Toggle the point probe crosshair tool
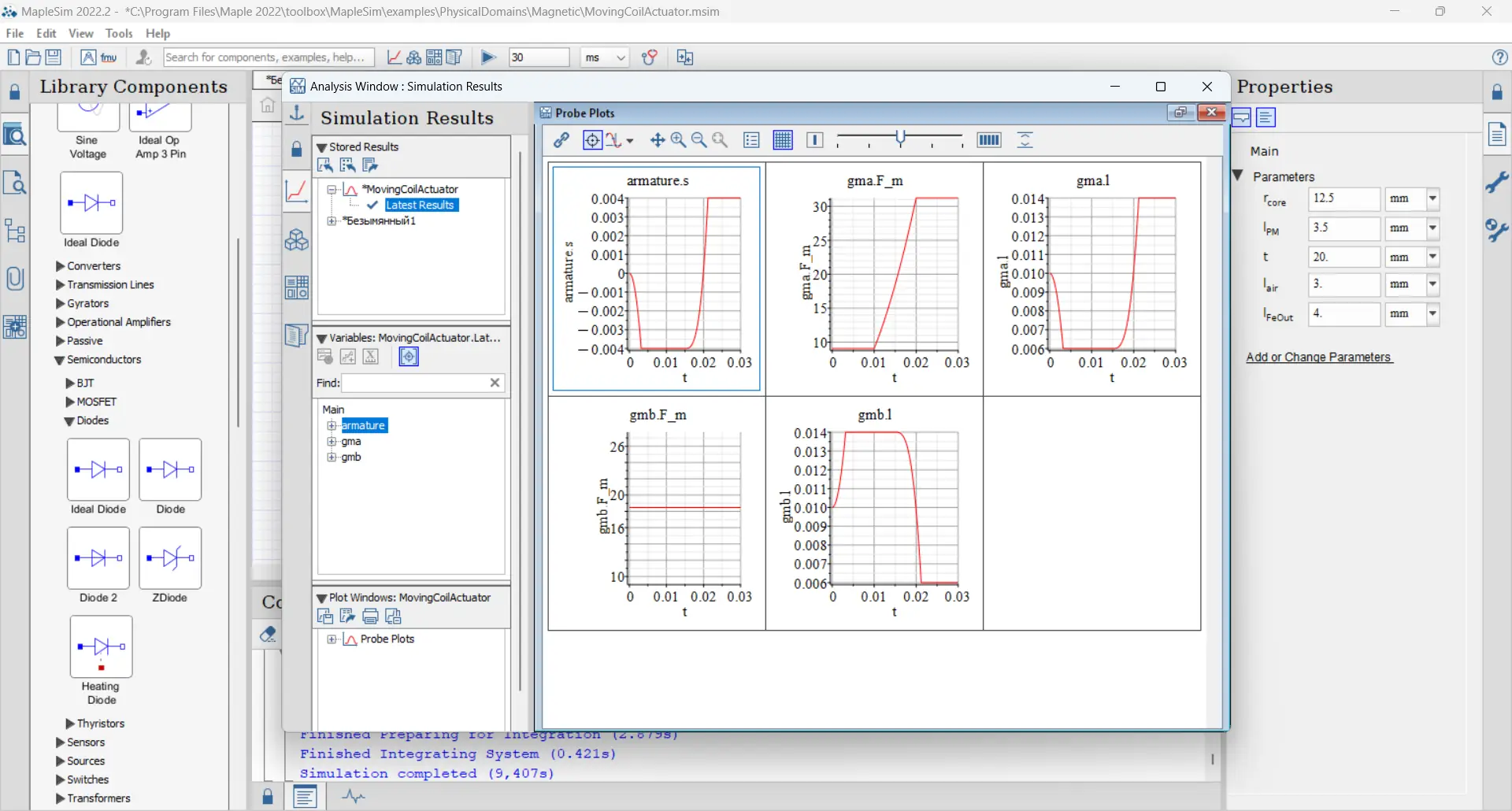Viewport: 1512px width, 811px height. pyautogui.click(x=592, y=140)
